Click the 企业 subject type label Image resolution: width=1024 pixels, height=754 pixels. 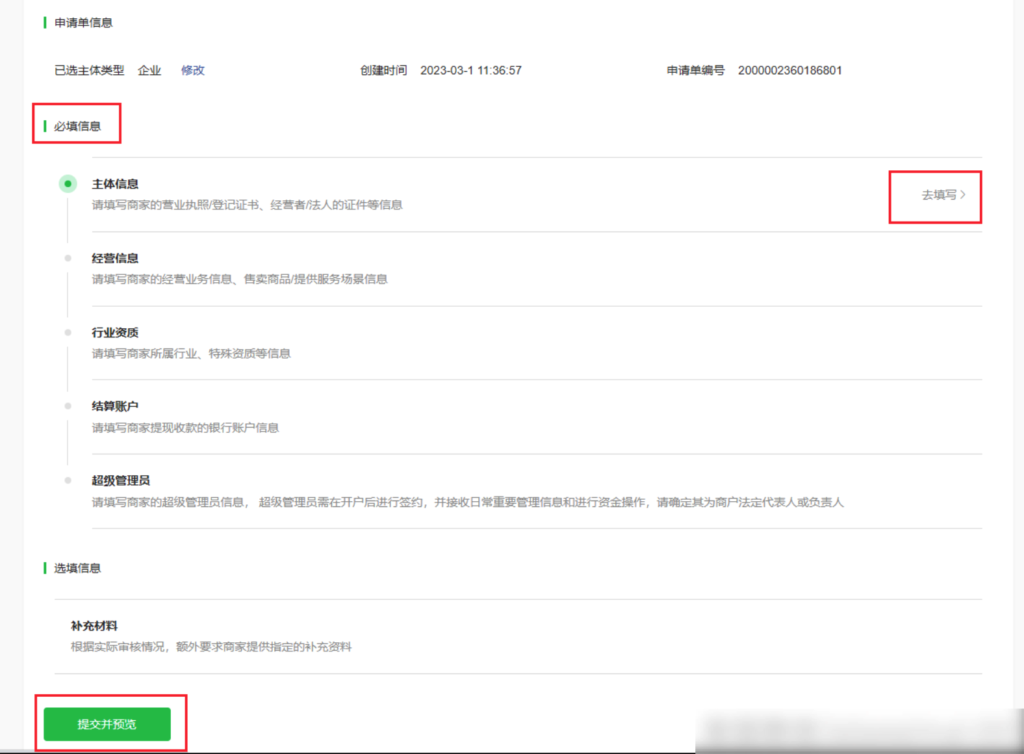click(149, 71)
